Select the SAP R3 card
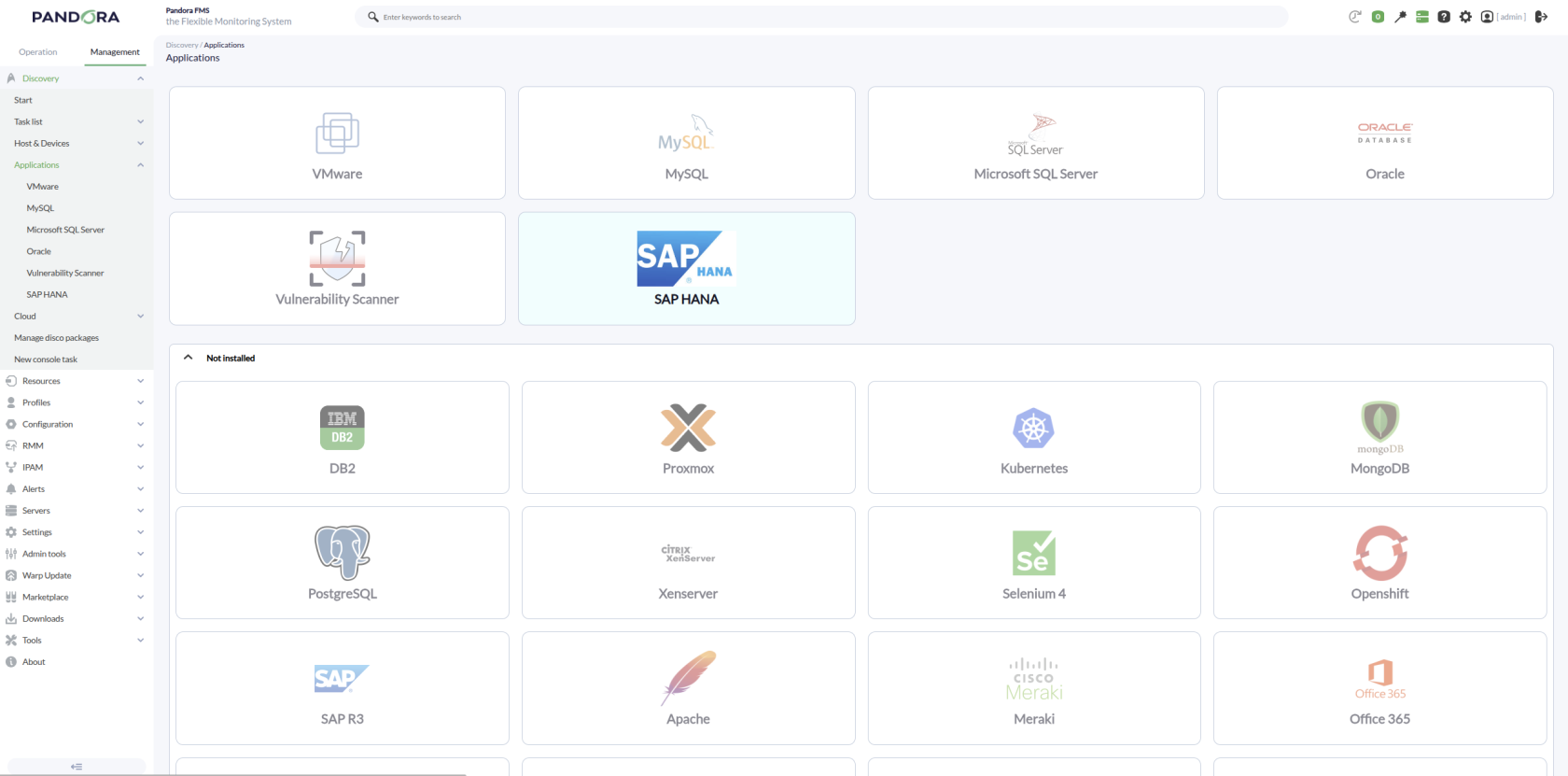 tap(343, 688)
